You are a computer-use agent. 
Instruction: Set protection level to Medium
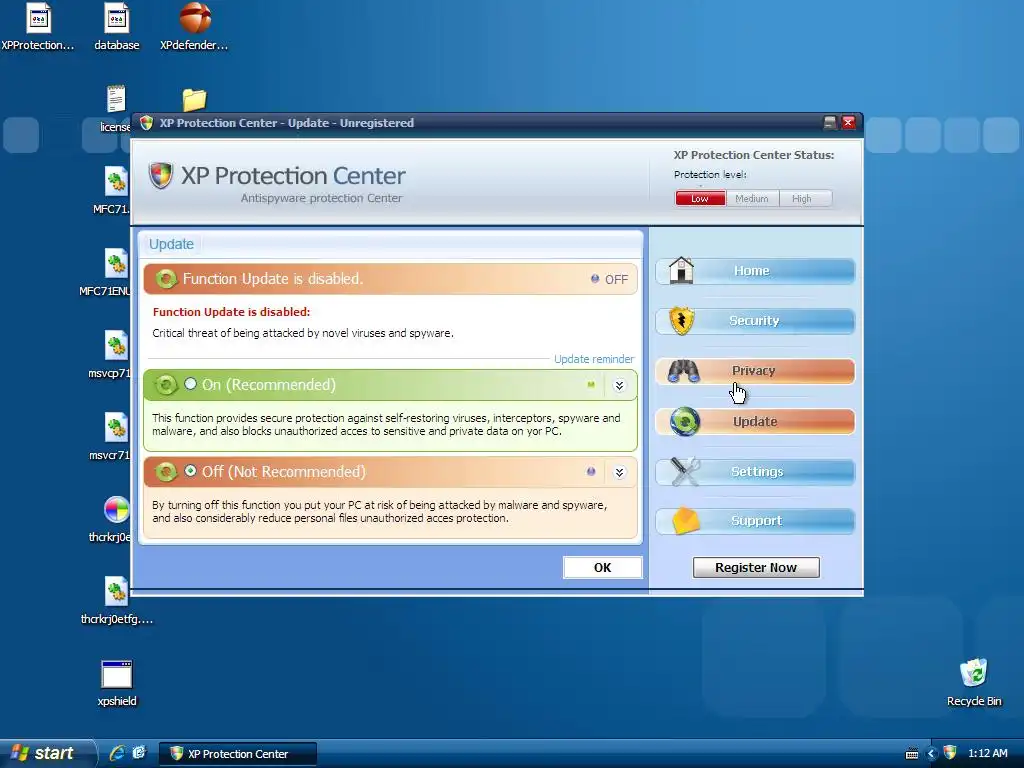click(752, 199)
